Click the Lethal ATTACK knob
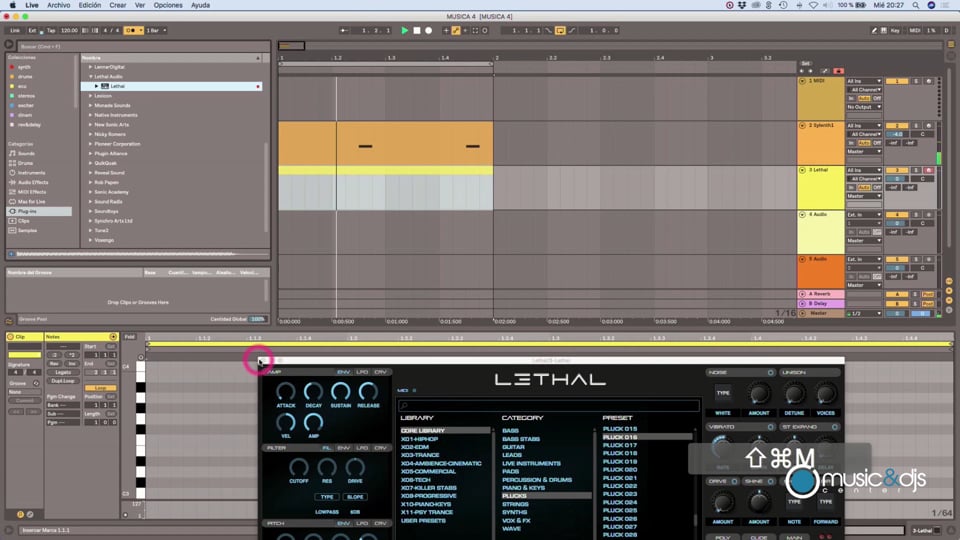 [285, 391]
